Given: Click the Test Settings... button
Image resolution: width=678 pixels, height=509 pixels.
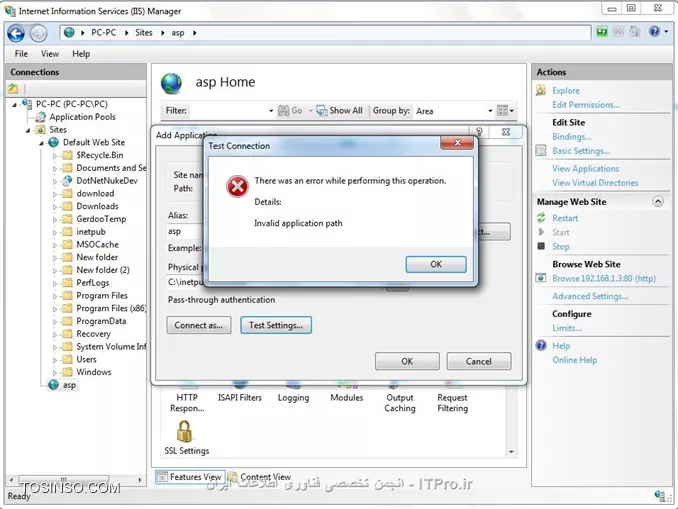Looking at the screenshot, I should click(276, 325).
